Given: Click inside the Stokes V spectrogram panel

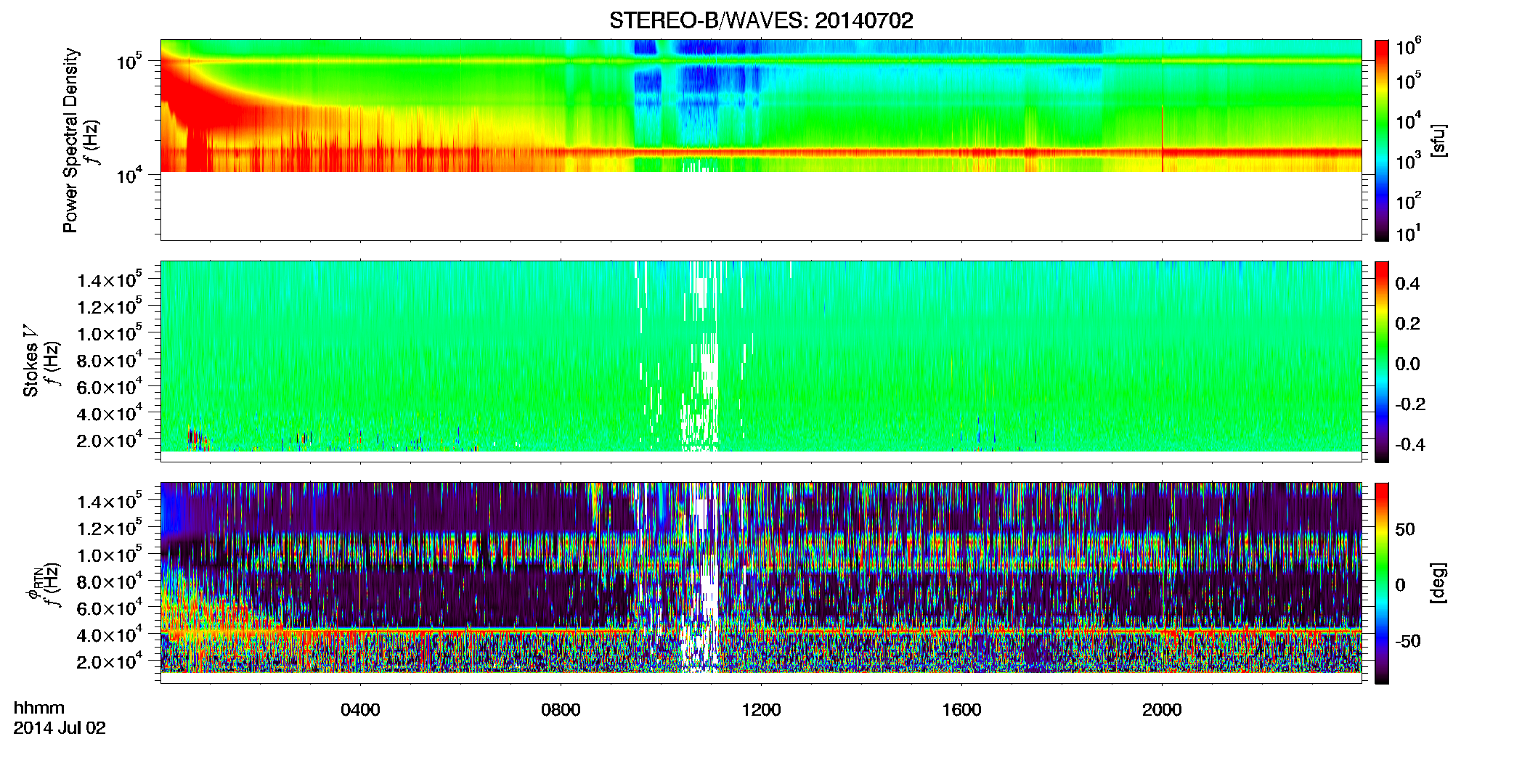Looking at the screenshot, I should tap(761, 361).
